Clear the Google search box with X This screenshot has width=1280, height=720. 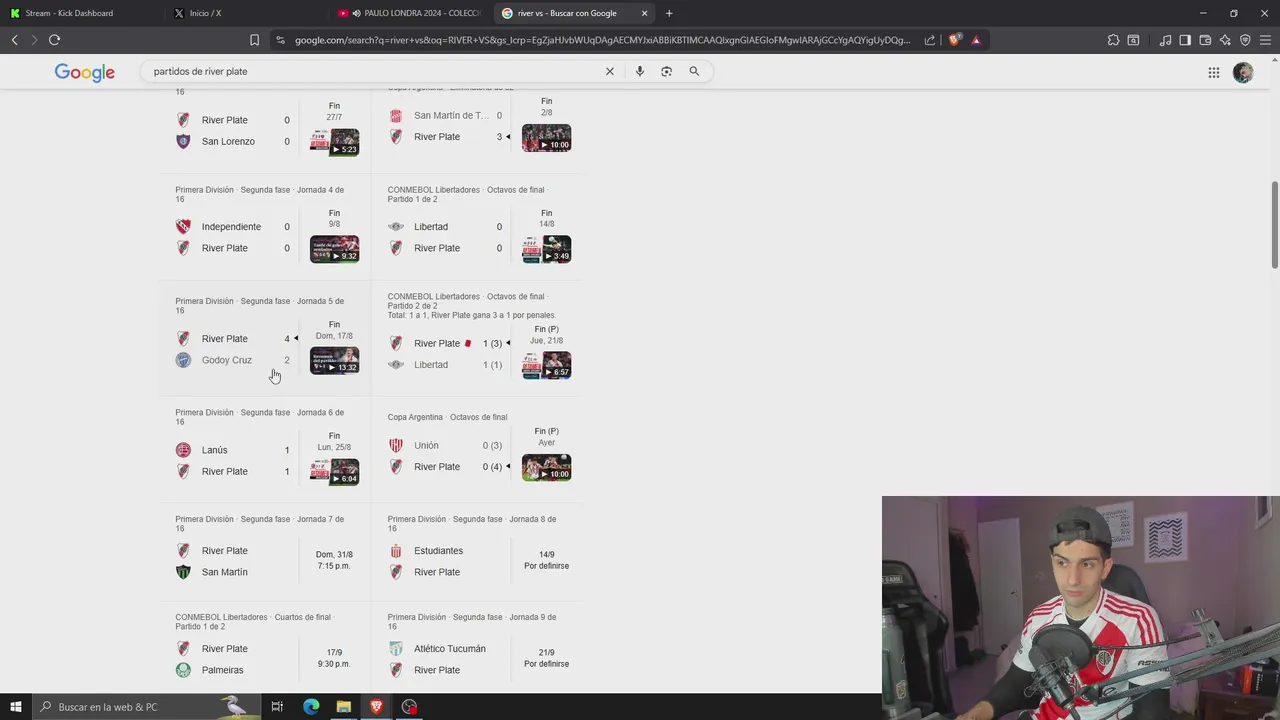tap(610, 71)
